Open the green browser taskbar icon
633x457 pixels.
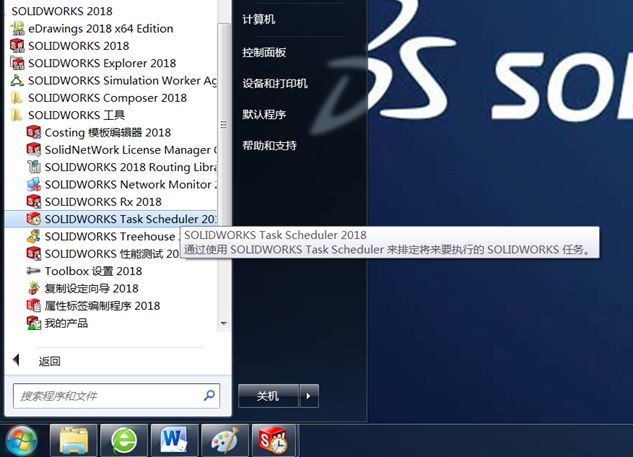point(124,440)
